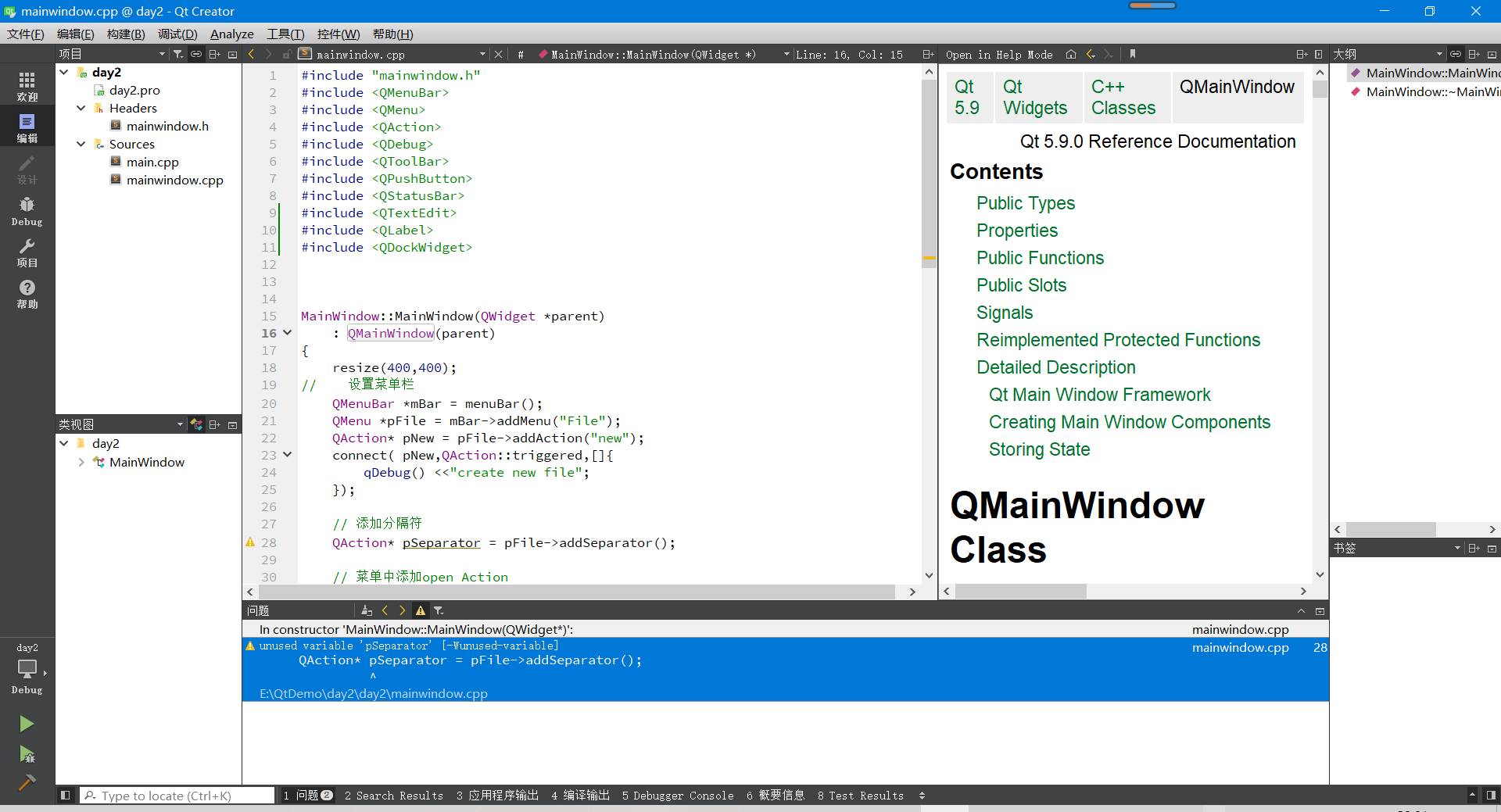This screenshot has width=1501, height=812.
Task: Open the 8 Test Results pane
Action: (x=861, y=796)
